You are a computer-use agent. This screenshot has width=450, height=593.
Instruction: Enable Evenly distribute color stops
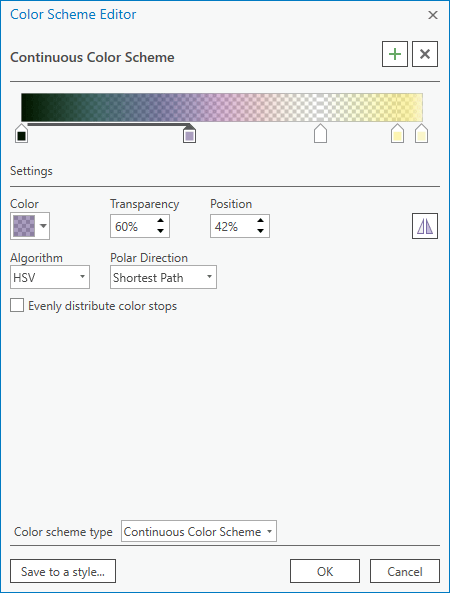point(17,305)
